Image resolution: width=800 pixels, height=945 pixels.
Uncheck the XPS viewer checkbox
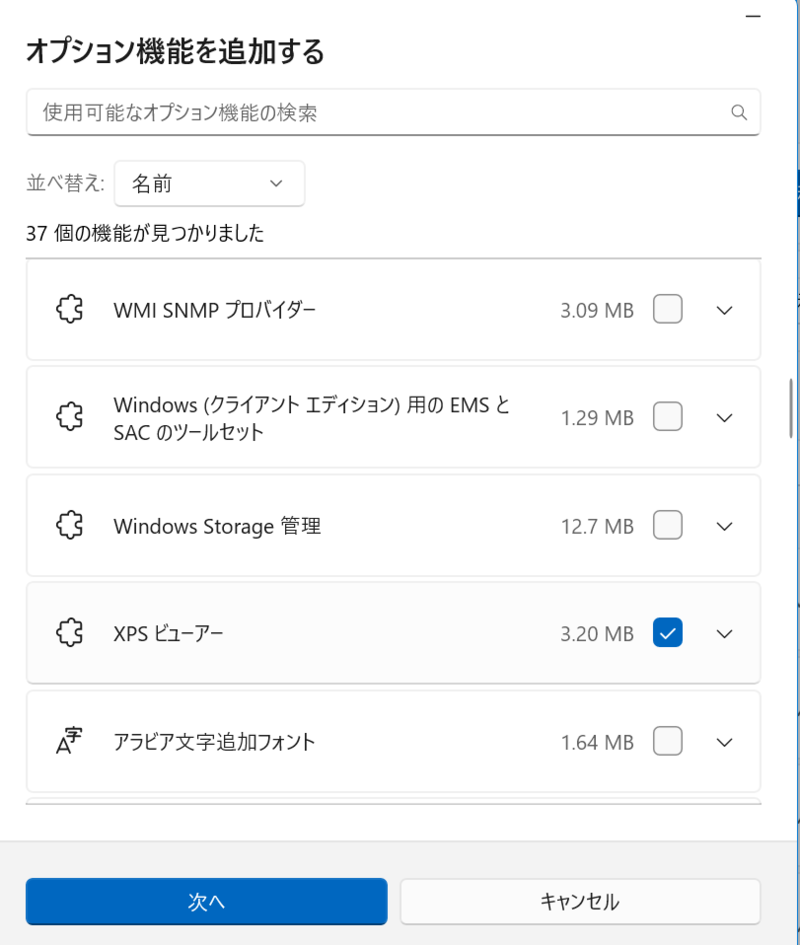pyautogui.click(x=667, y=633)
